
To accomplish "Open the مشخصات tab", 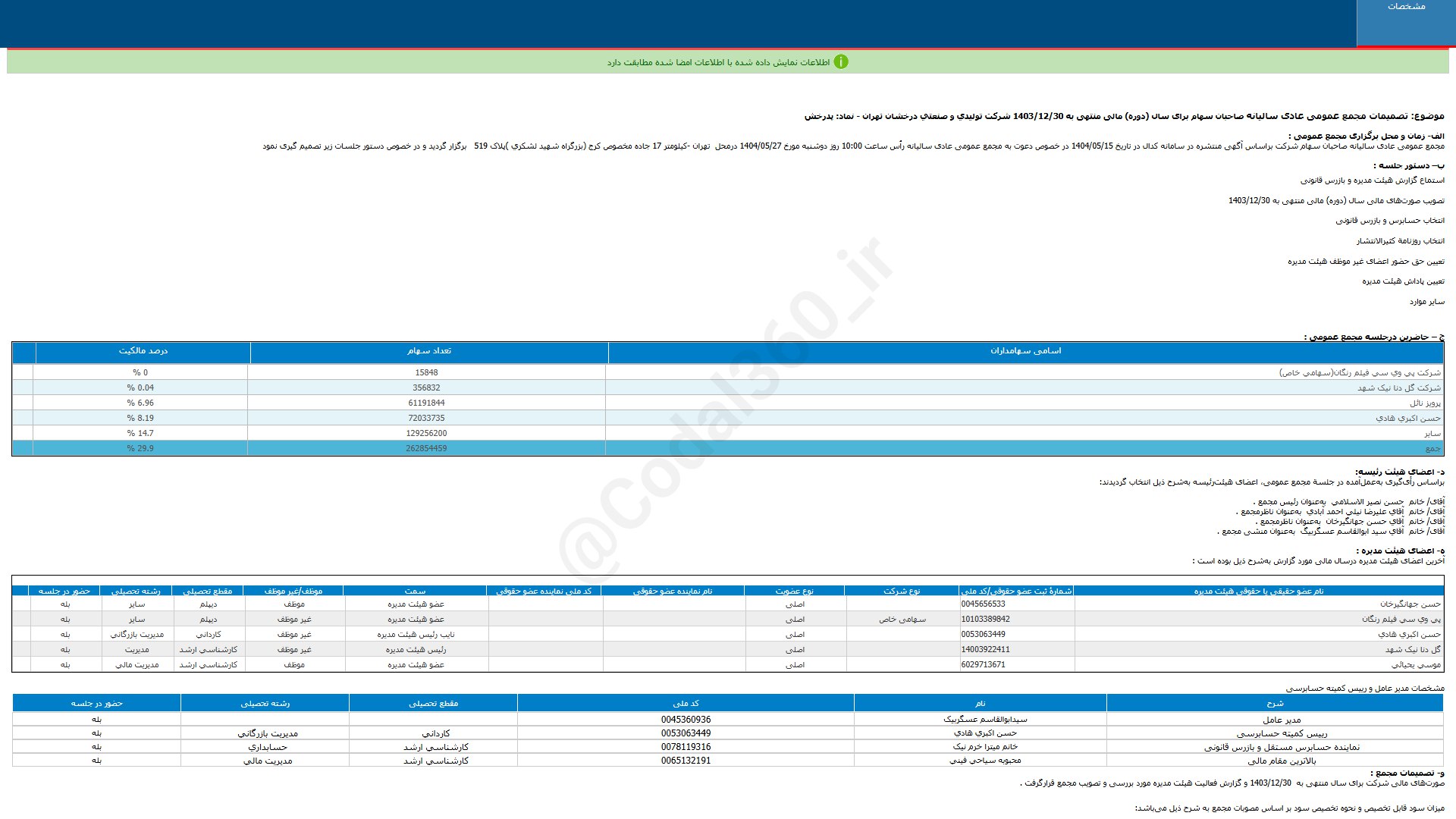I will coord(1406,23).
